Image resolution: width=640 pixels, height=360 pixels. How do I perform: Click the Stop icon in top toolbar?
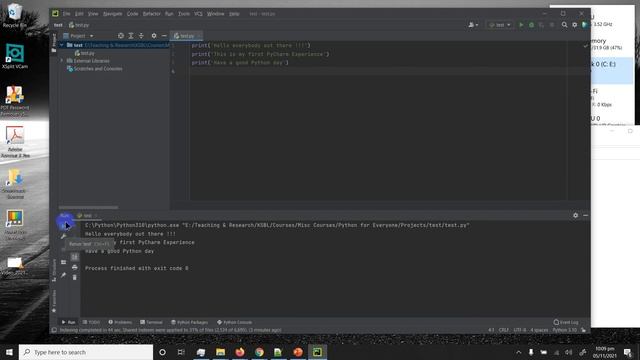click(552, 25)
